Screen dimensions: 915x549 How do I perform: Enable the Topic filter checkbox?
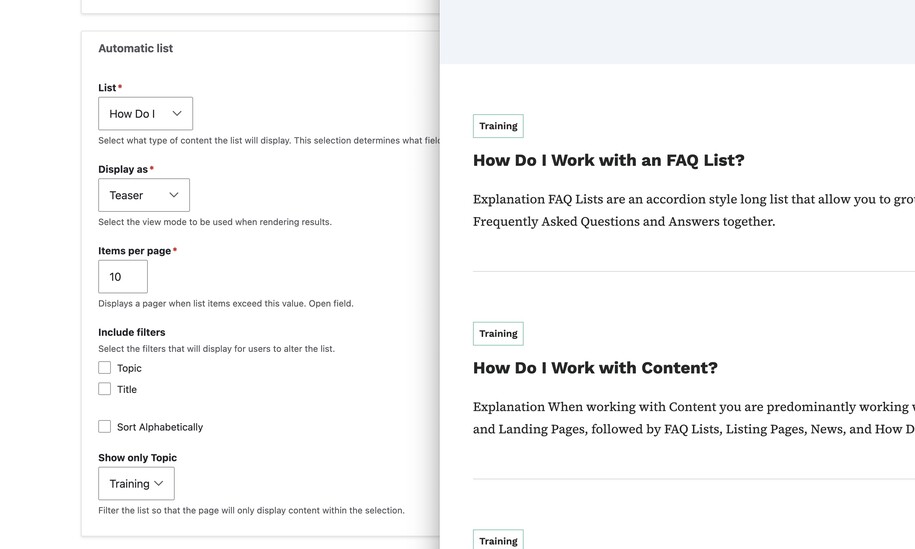coord(104,368)
